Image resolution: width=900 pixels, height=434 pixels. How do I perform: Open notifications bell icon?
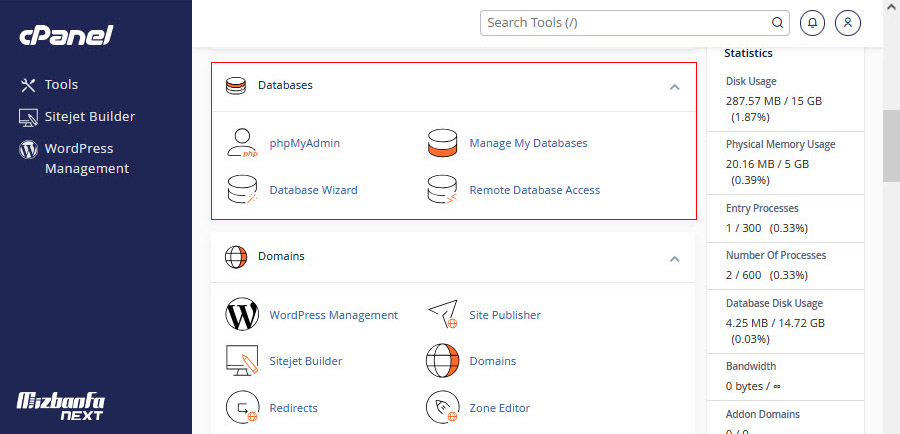click(812, 23)
